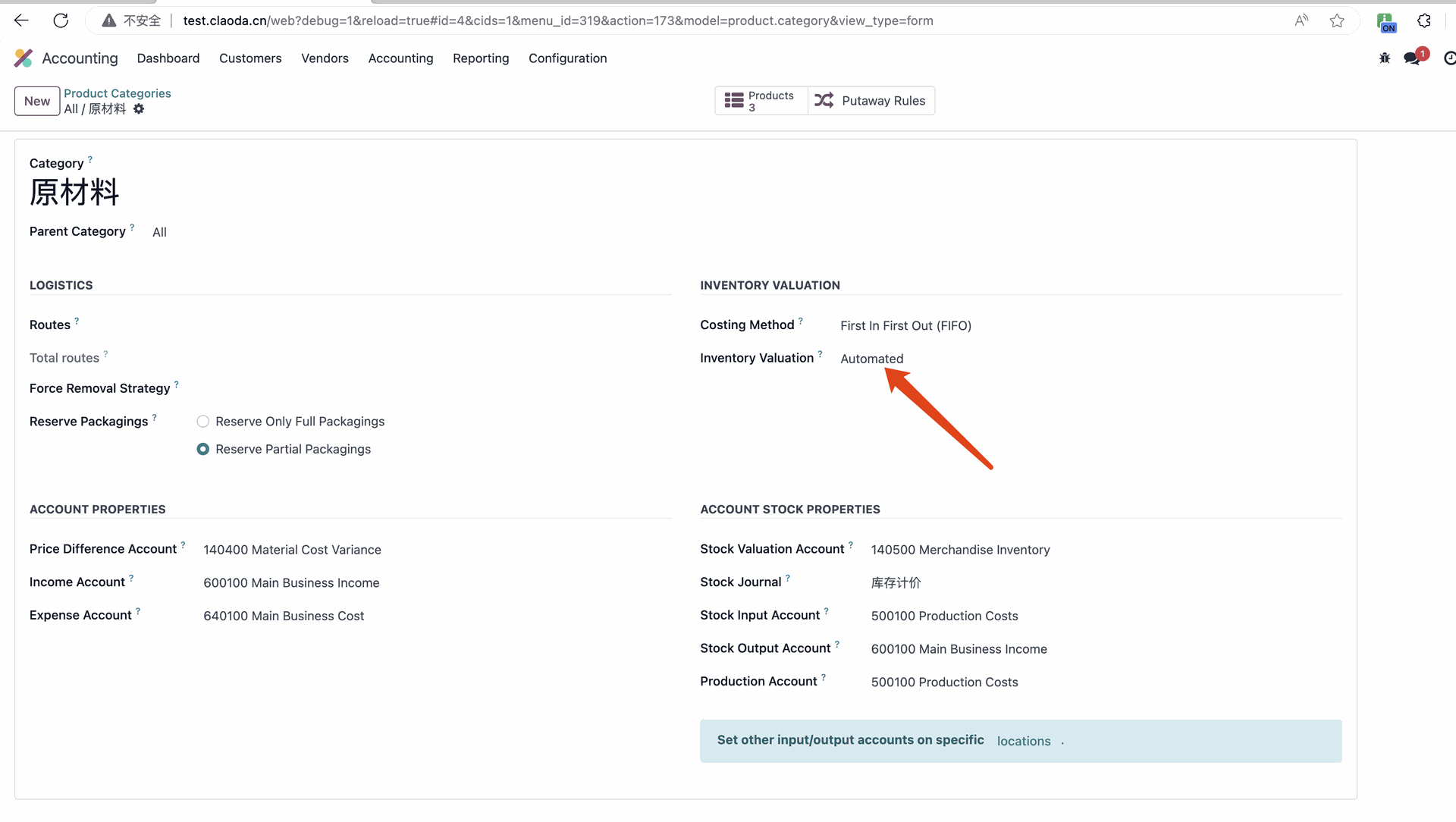Click the not-secure warning triangle icon

(109, 20)
